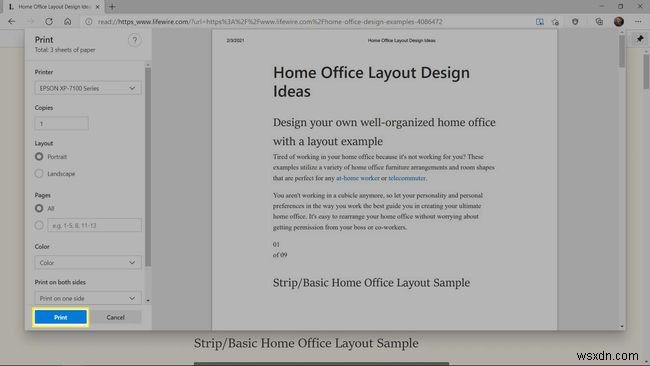
Task: Click the browser address bar URL
Action: pyautogui.click(x=270, y=22)
